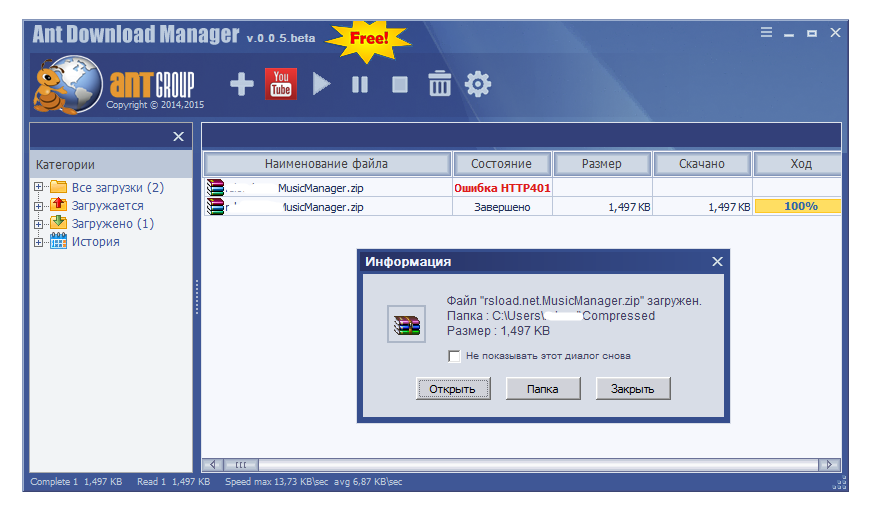Click the Завершено status cell

[x=502, y=207]
